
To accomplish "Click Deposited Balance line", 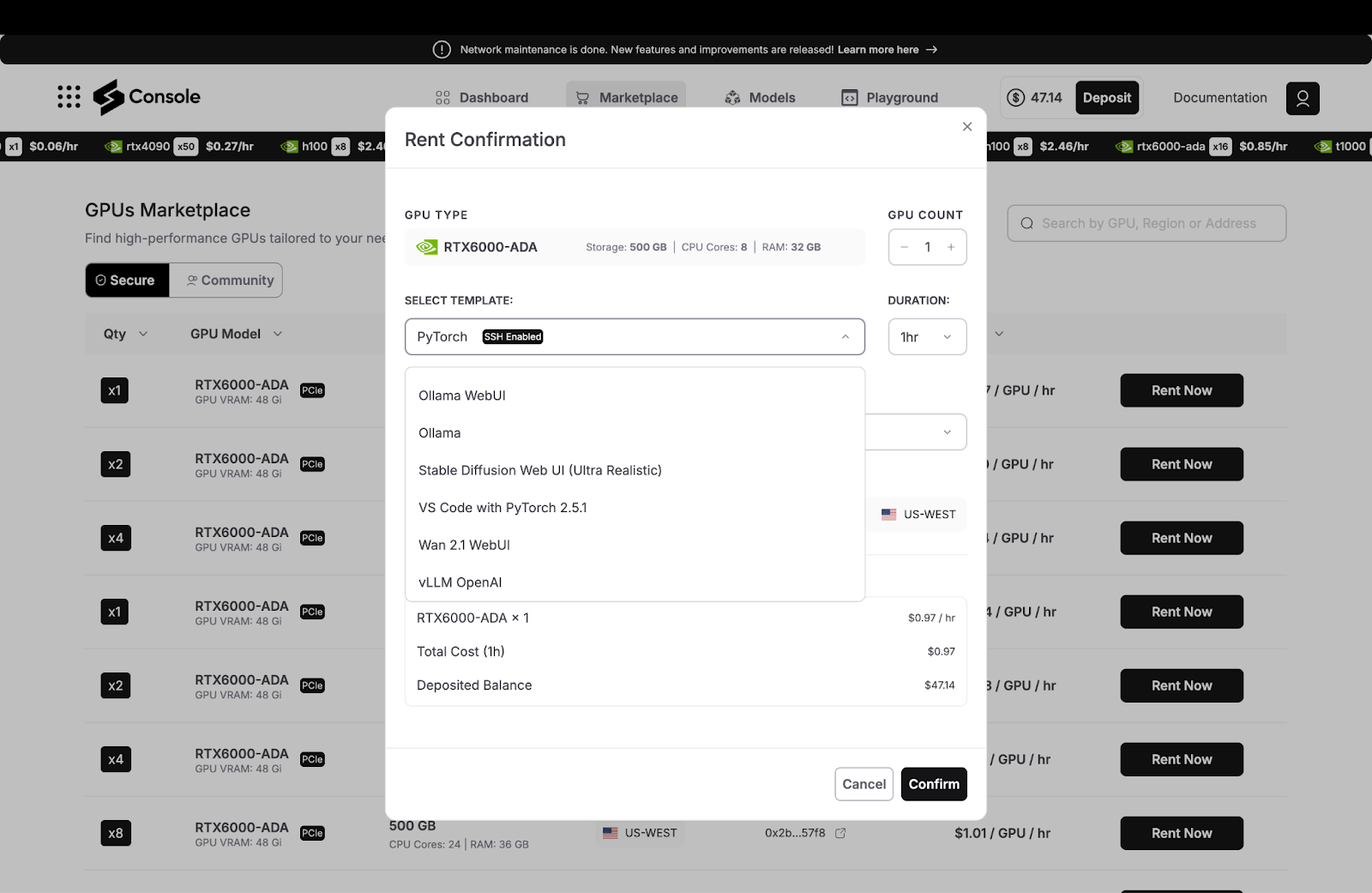I will click(685, 685).
